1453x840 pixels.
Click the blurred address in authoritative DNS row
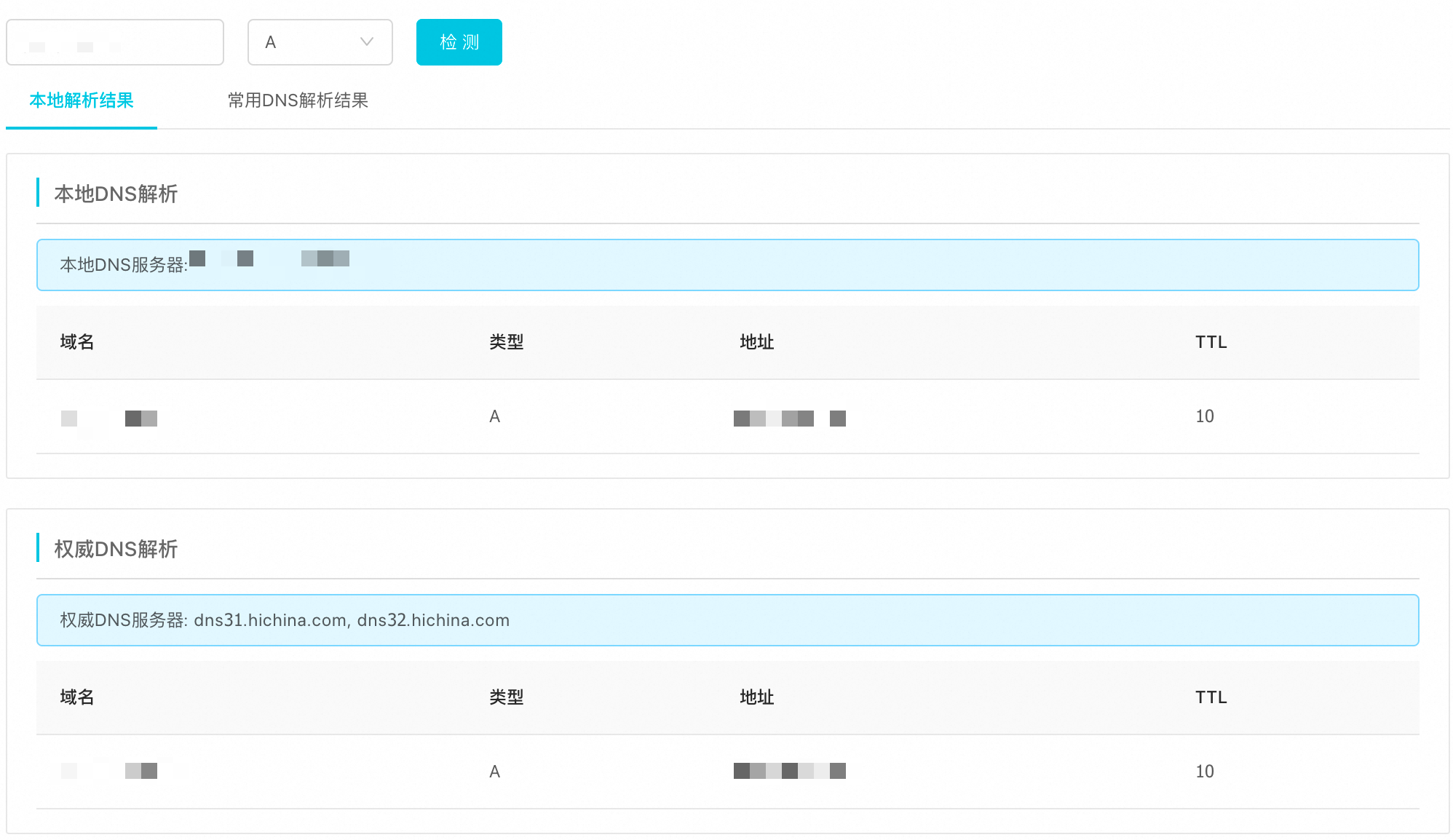coord(790,771)
